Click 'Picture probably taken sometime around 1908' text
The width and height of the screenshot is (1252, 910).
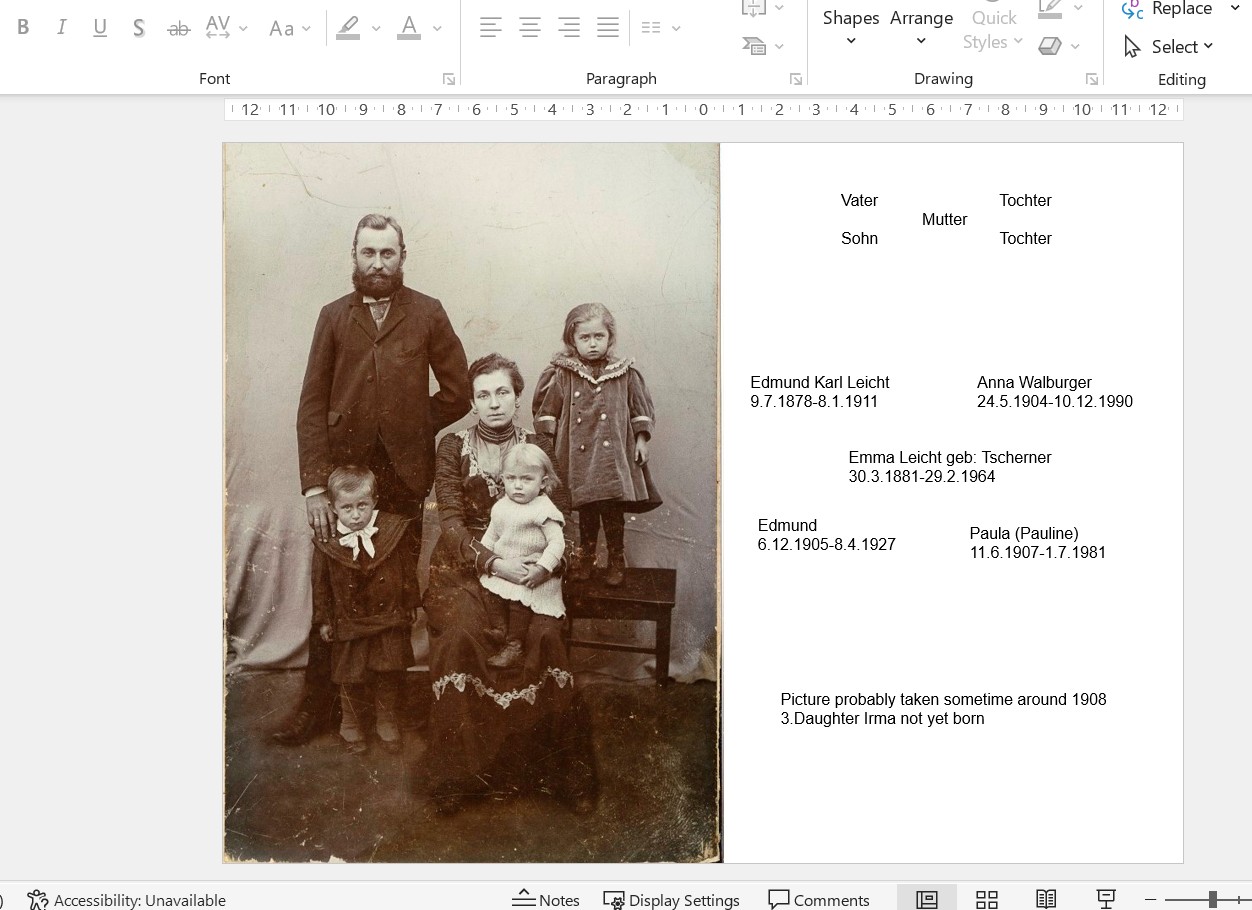943,700
